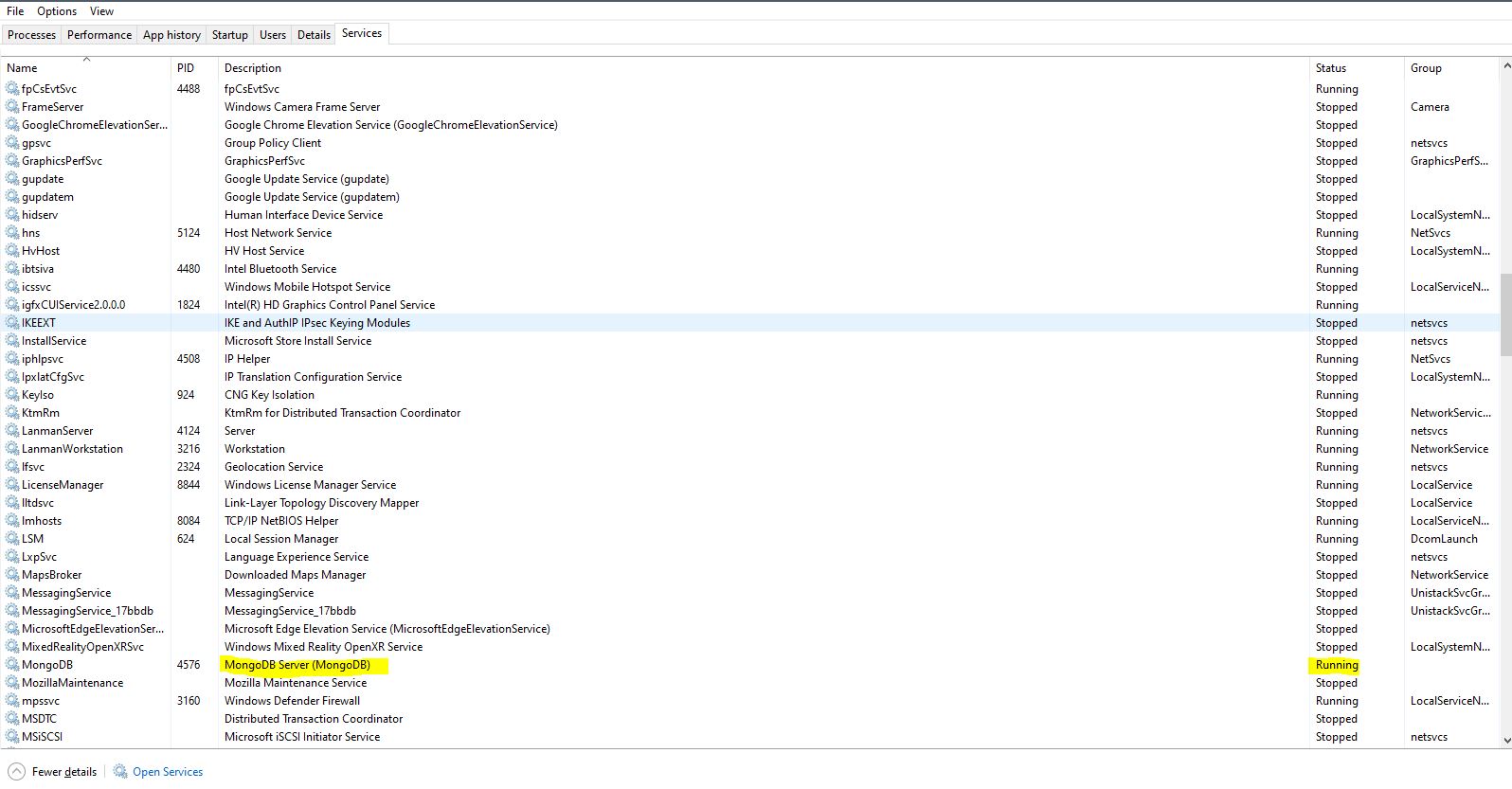The width and height of the screenshot is (1512, 789).
Task: Open the Startup tab
Action: 229,35
